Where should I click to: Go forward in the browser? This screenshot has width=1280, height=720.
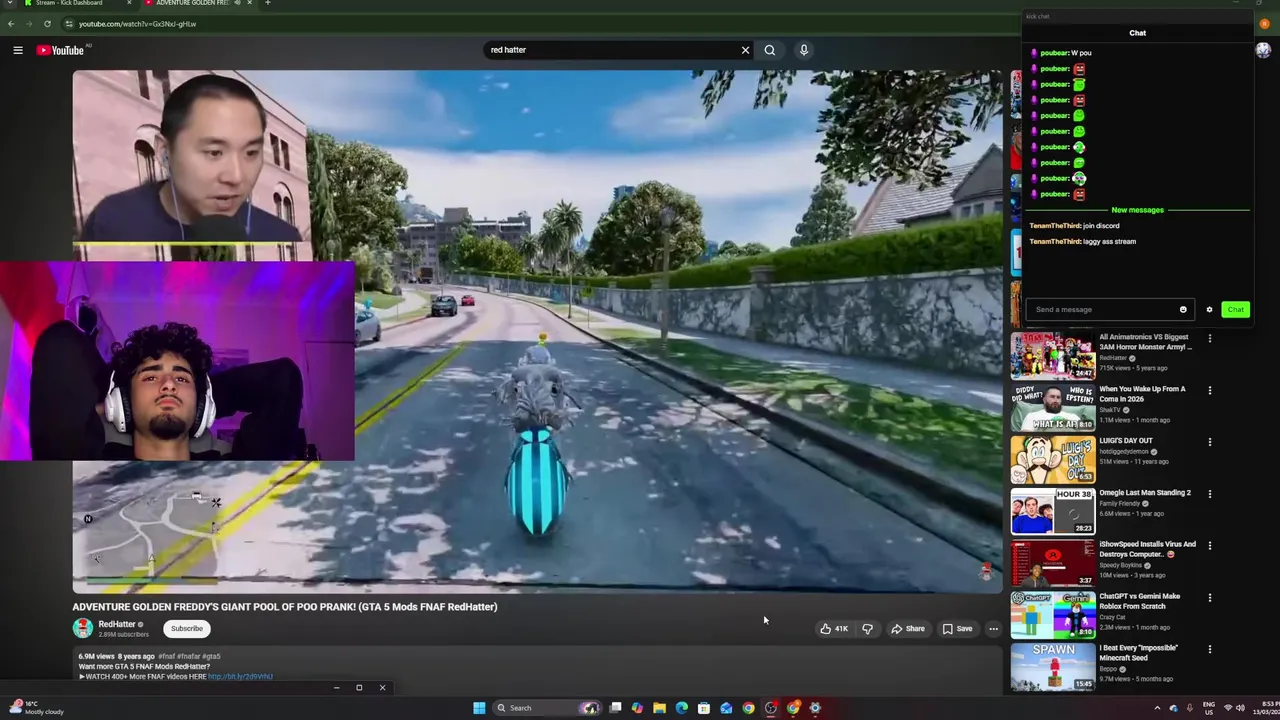[29, 23]
